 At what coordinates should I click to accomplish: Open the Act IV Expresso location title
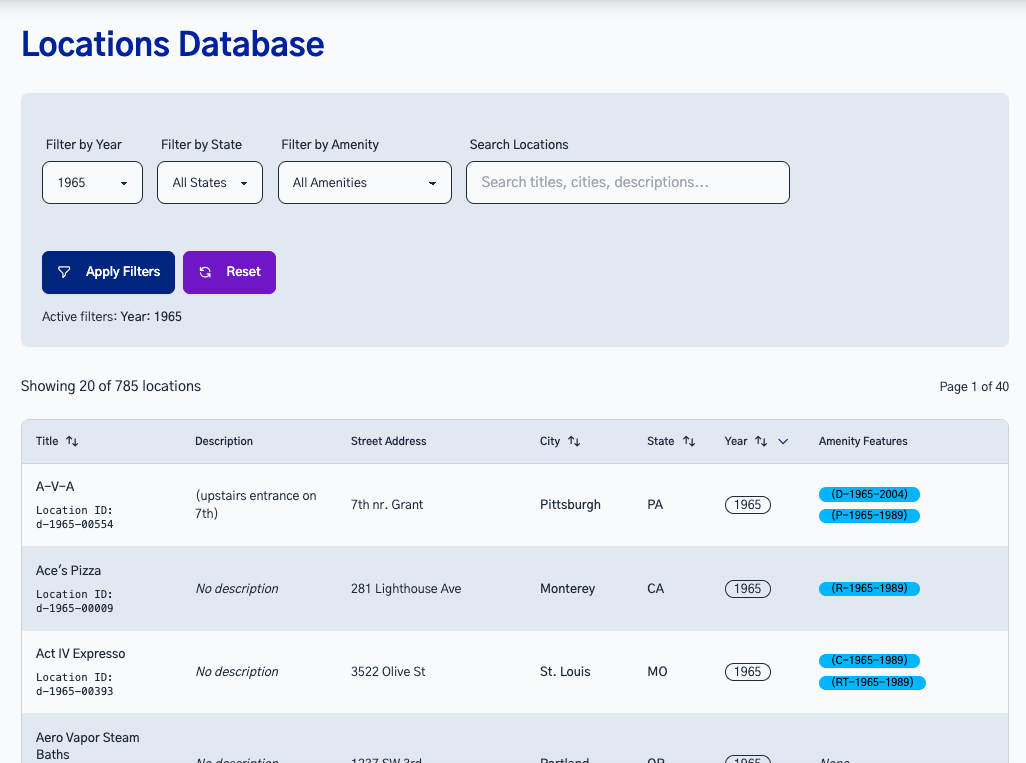[81, 654]
